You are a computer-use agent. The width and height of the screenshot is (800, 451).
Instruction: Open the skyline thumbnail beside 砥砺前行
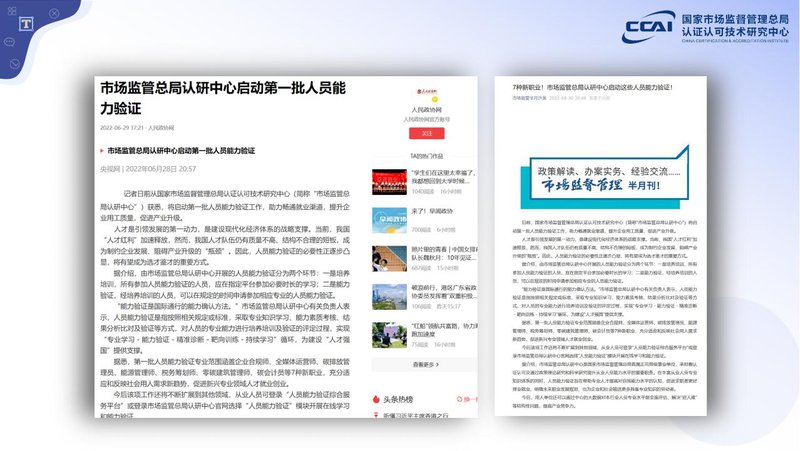pyautogui.click(x=389, y=297)
